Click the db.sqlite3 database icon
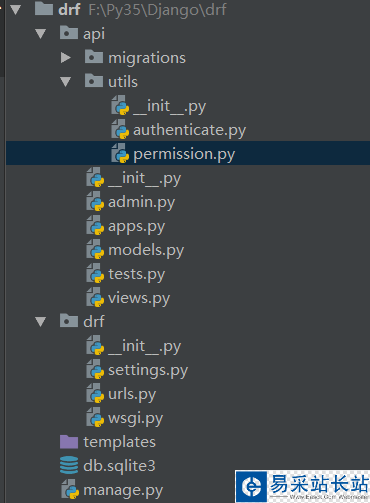 (x=69, y=465)
